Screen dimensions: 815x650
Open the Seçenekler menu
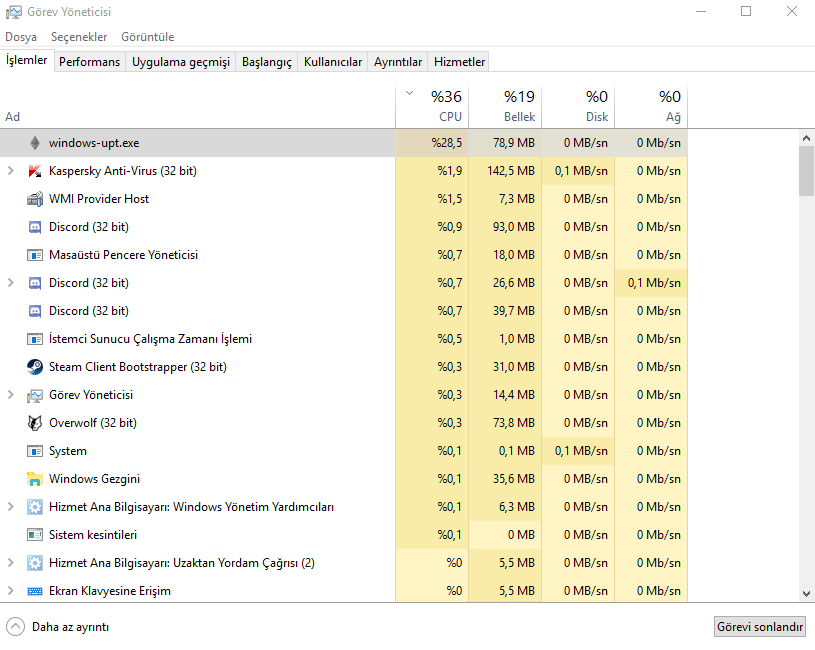(x=79, y=37)
